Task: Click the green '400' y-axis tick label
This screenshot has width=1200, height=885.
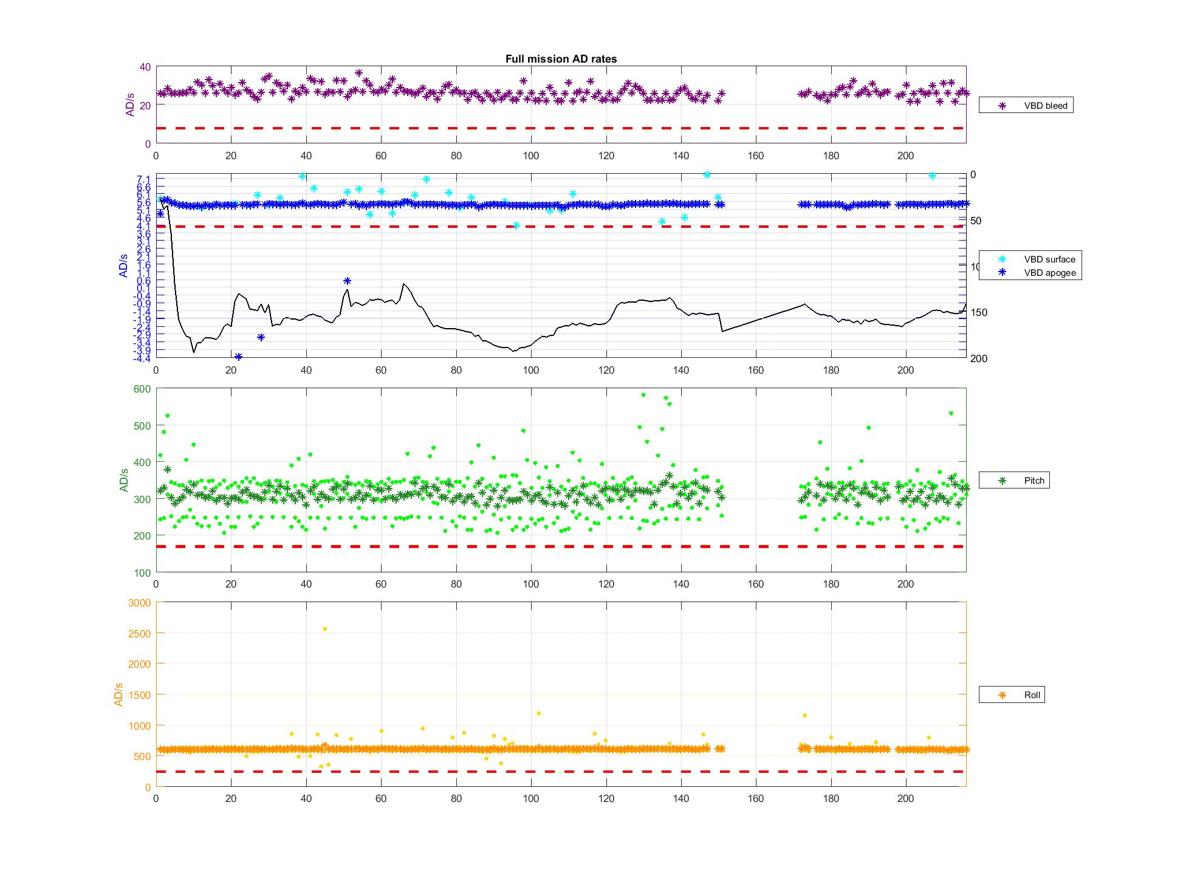Action: point(143,463)
